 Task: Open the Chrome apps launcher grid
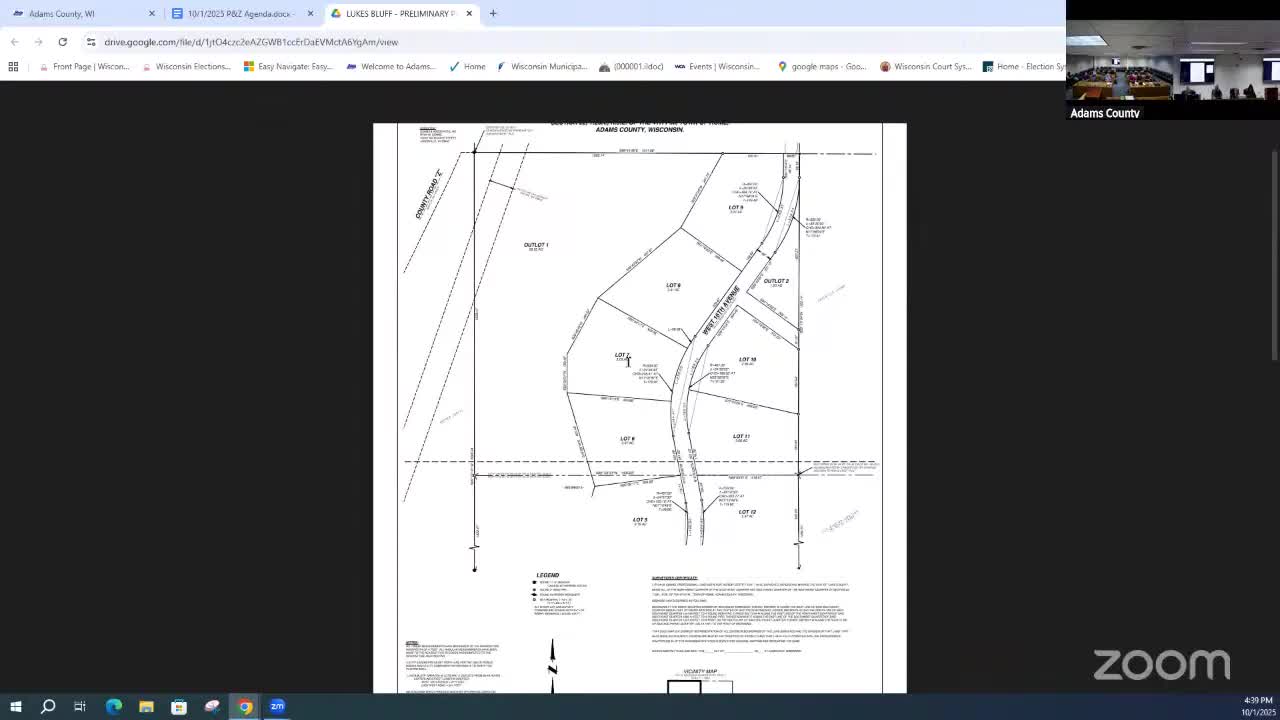(13, 66)
